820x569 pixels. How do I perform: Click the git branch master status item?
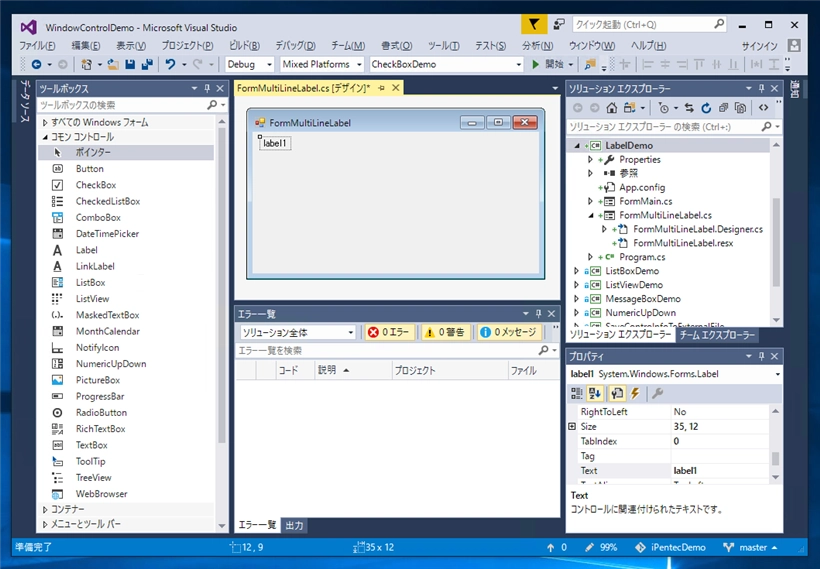751,548
